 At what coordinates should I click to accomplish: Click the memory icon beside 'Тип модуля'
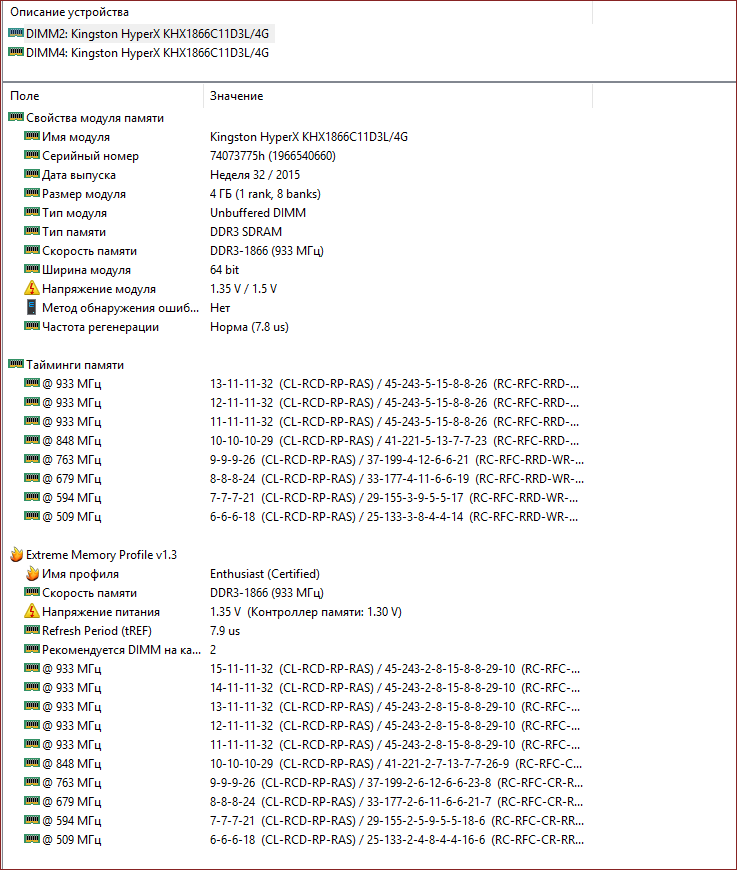pyautogui.click(x=32, y=211)
